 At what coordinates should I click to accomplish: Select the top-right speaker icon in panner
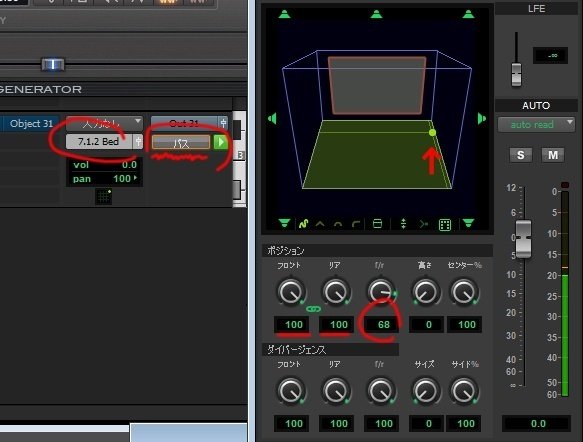[468, 14]
